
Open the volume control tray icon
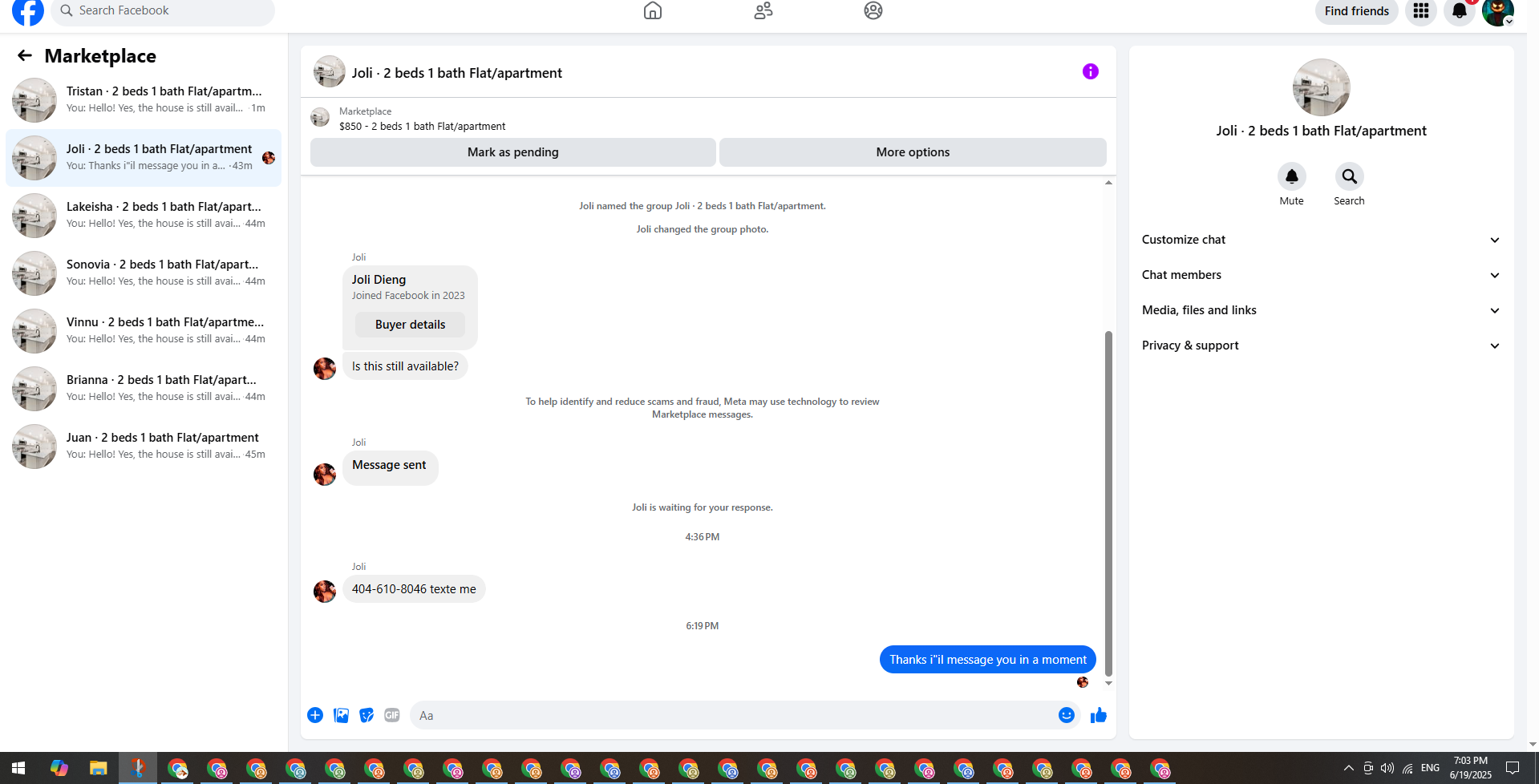pos(1387,768)
